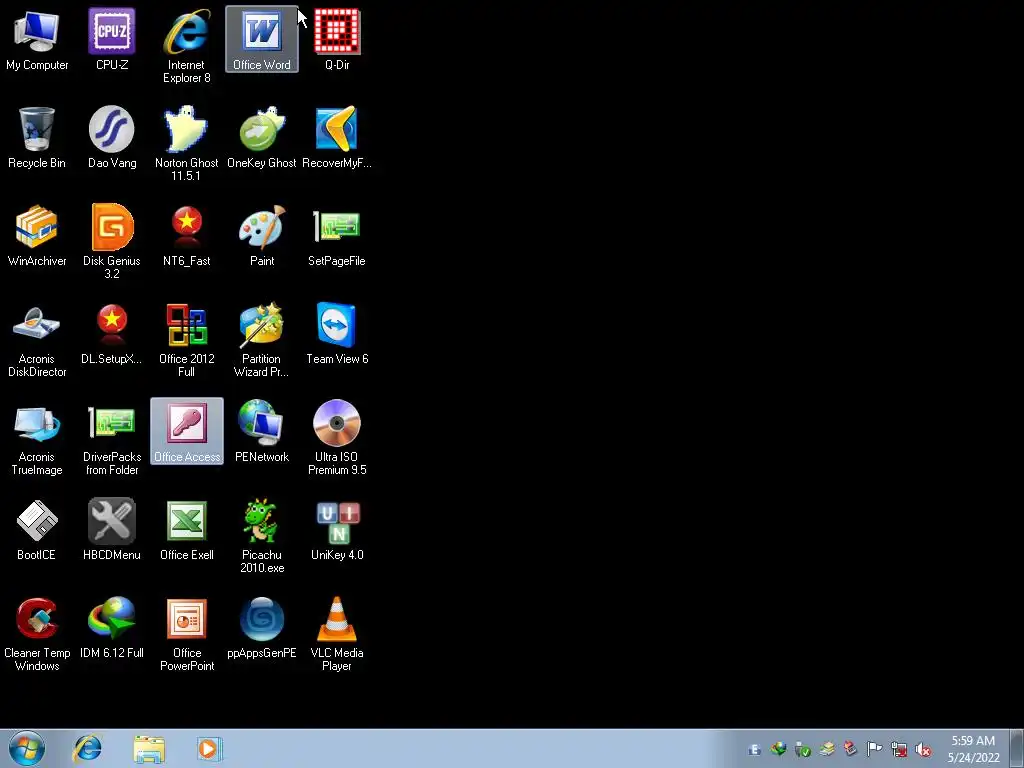Screen dimensions: 1024x768
Task: Select the HBCDMenu tools icon
Action: click(x=112, y=529)
